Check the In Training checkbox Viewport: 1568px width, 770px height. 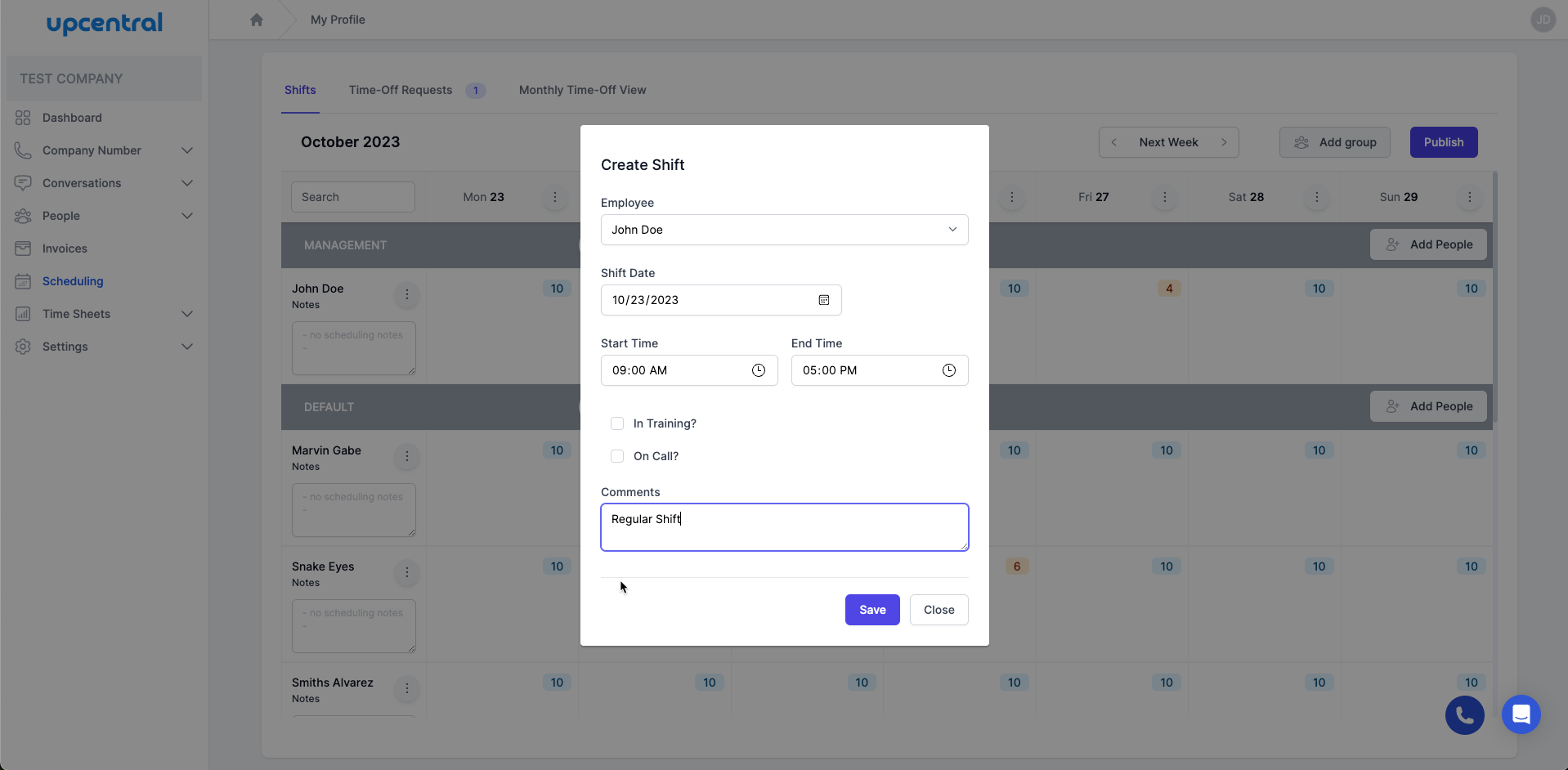coord(616,423)
